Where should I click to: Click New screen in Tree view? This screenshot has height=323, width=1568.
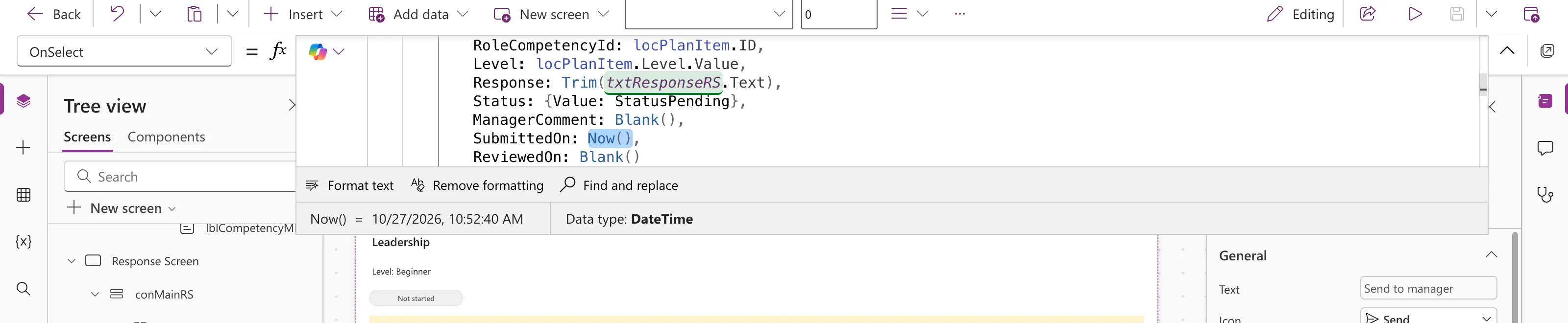[x=122, y=208]
